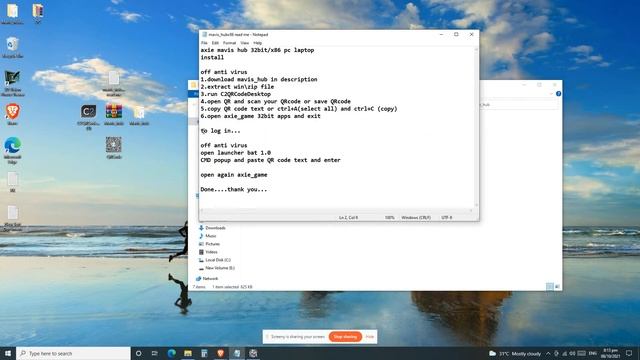Open the Format menu in Notepad
Viewport: 640px width, 360px height.
point(229,43)
